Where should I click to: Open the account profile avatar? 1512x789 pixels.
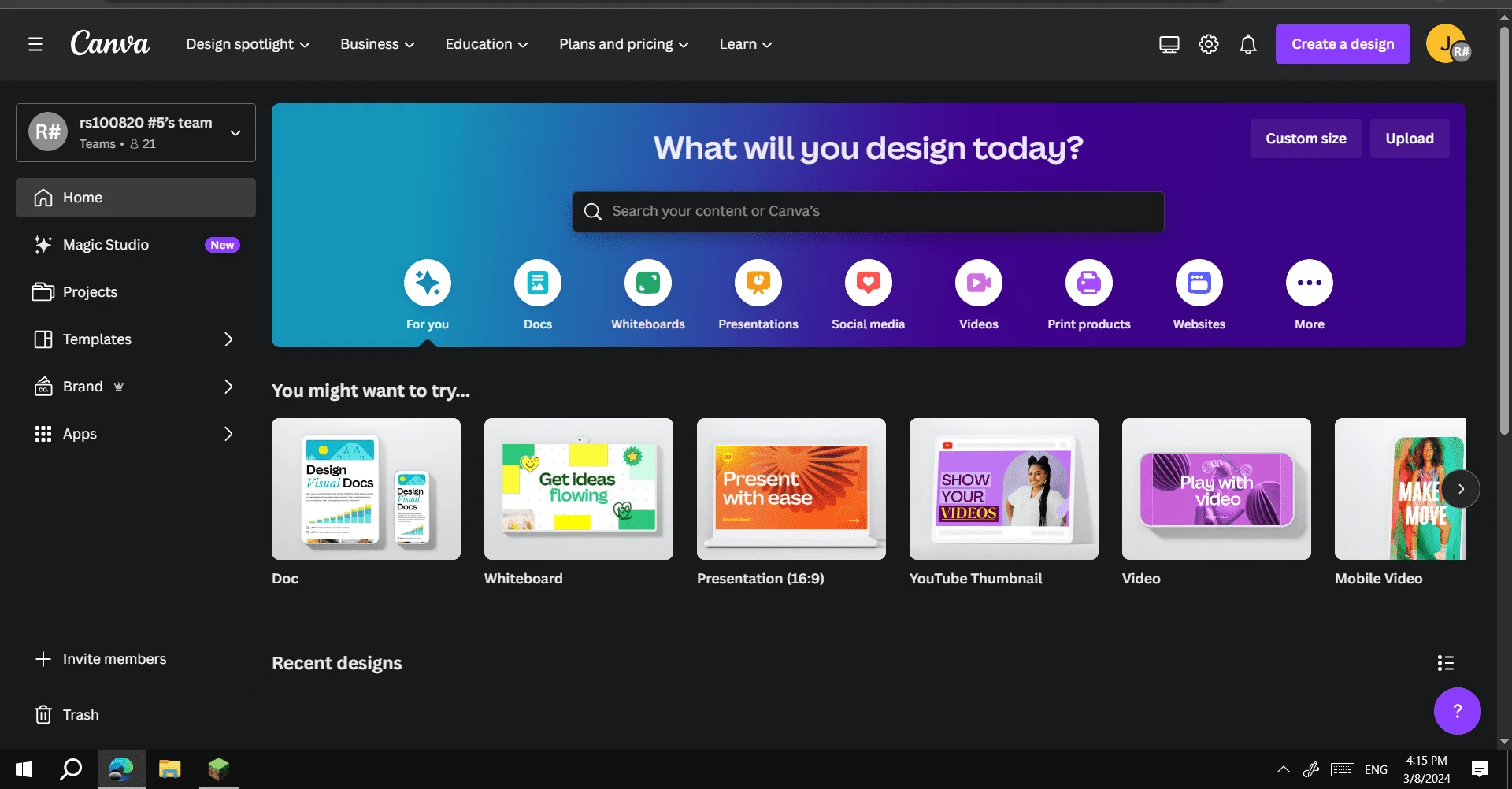pos(1447,44)
